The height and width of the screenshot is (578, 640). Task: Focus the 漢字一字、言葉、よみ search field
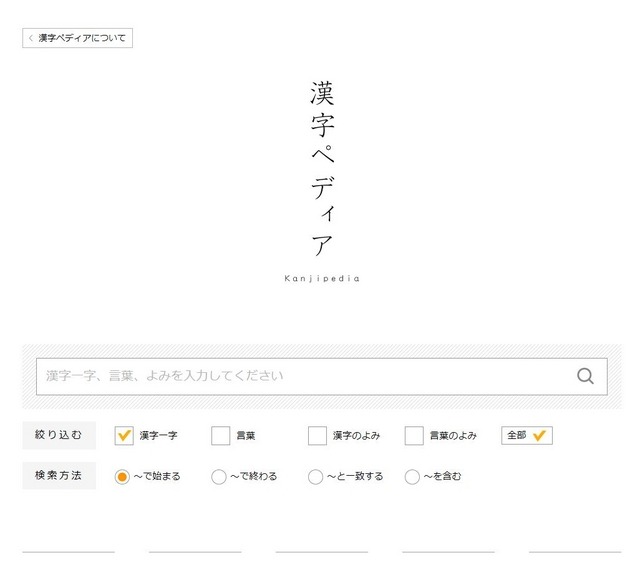pyautogui.click(x=300, y=376)
